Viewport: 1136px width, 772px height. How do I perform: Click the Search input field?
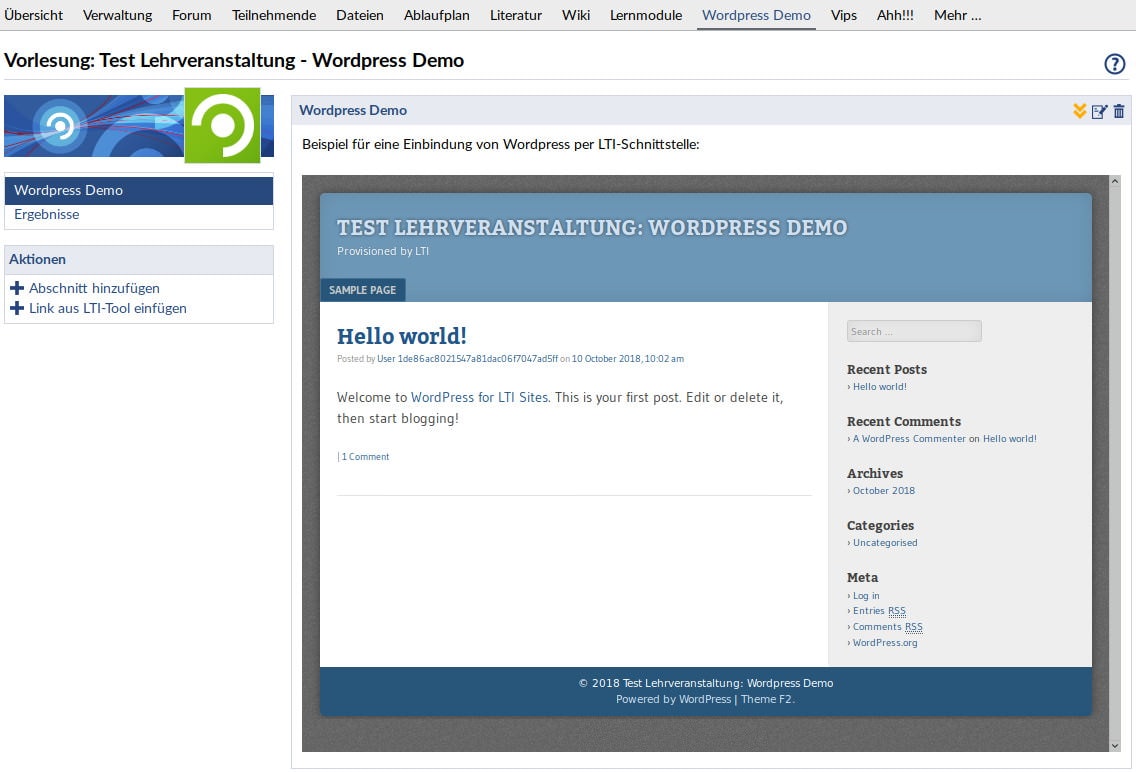pyautogui.click(x=914, y=331)
